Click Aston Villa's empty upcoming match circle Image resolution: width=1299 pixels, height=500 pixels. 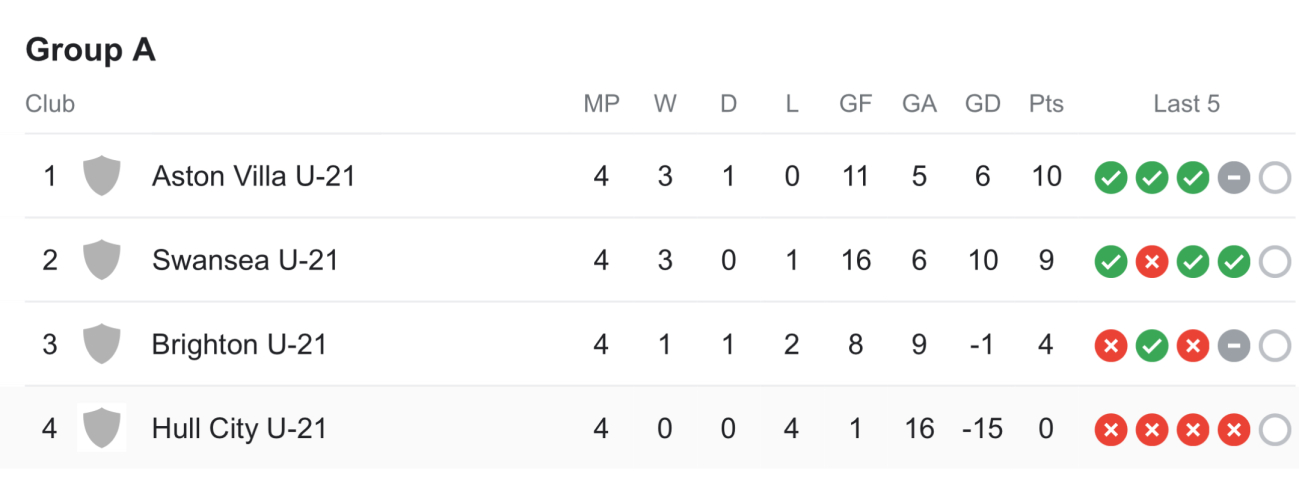click(1275, 179)
